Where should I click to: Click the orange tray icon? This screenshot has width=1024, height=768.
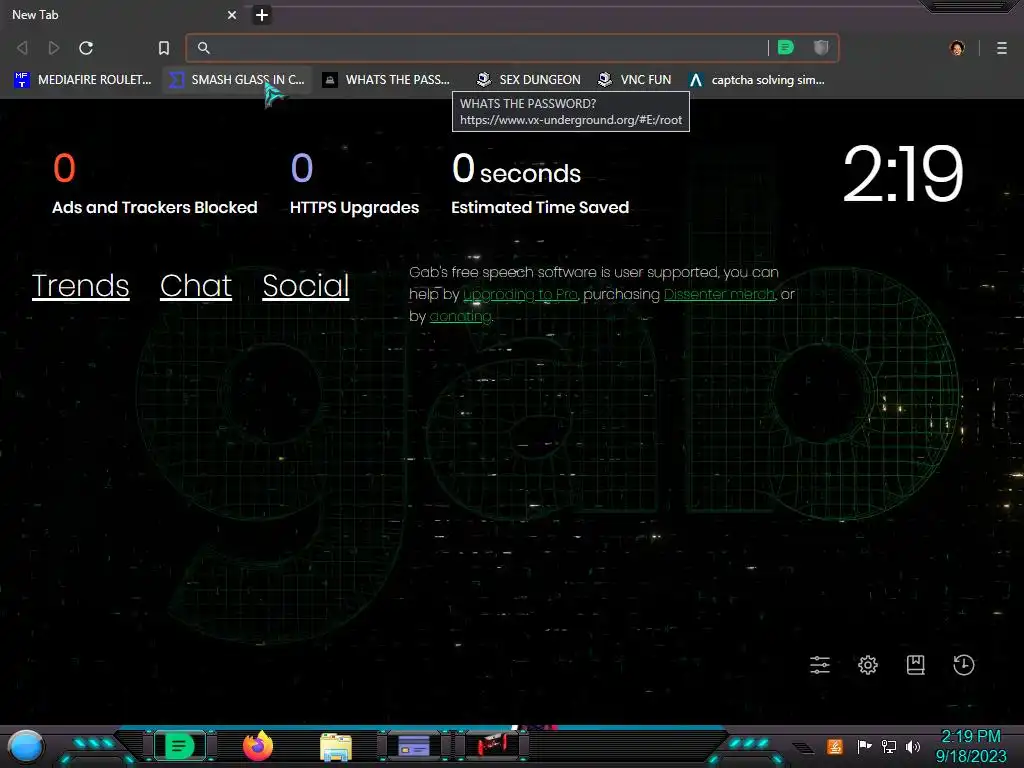(835, 746)
